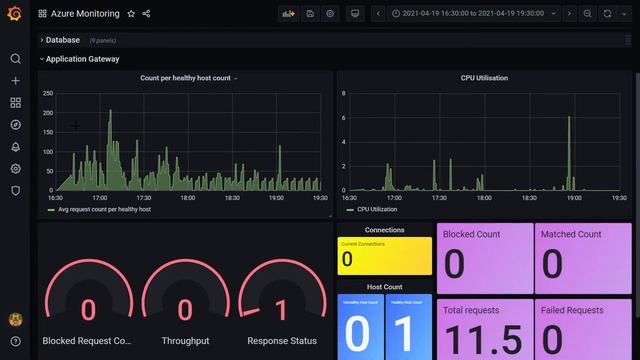Click the dashboard vertical scrollbar

click(638, 195)
